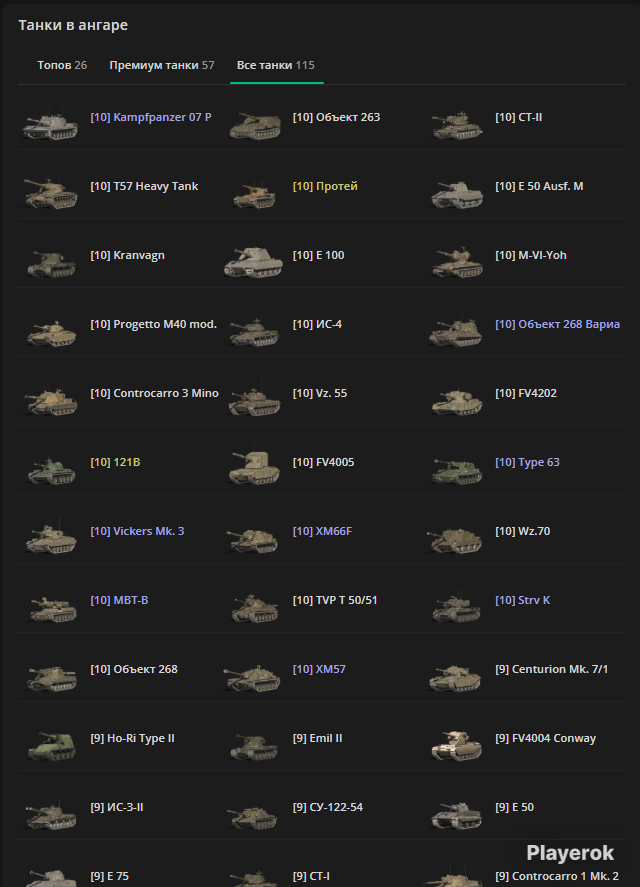The height and width of the screenshot is (887, 640).
Task: Open the [10] 121B link
Action: pos(115,462)
